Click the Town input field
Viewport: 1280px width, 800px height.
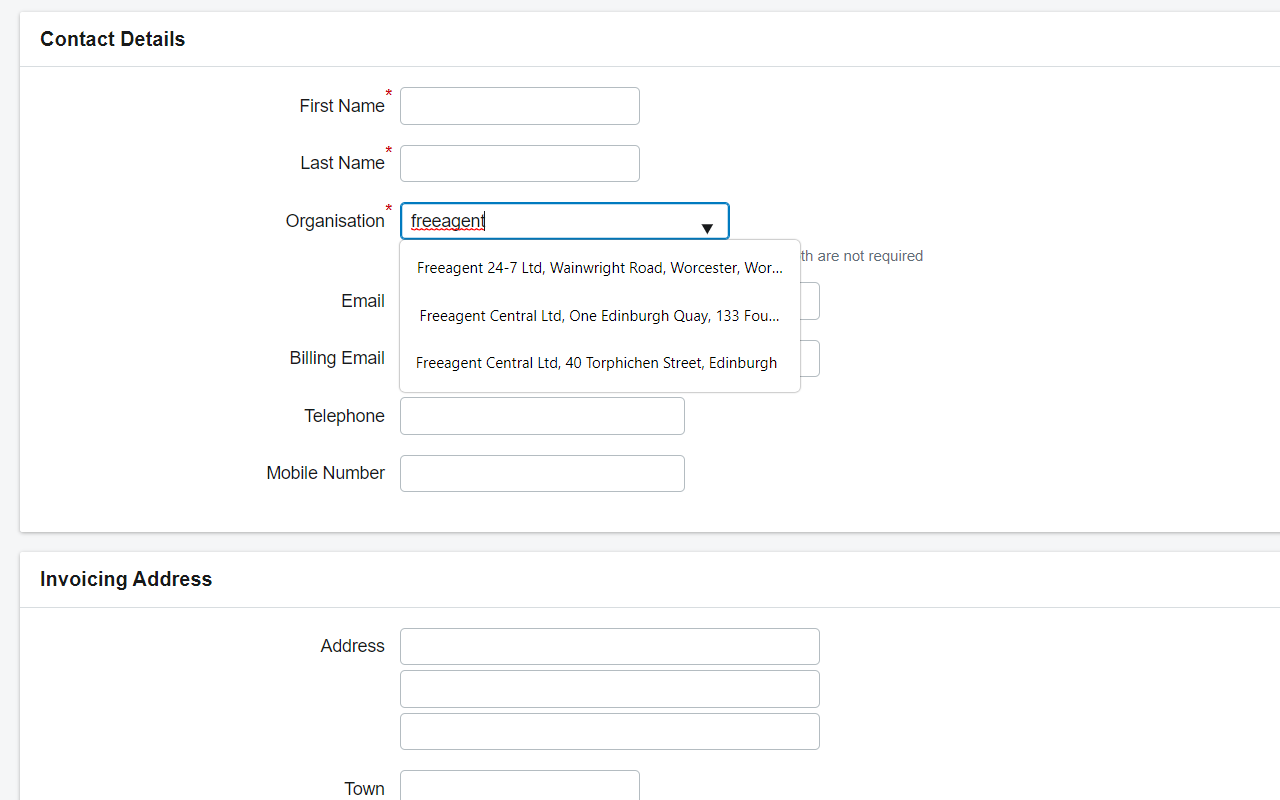[520, 786]
